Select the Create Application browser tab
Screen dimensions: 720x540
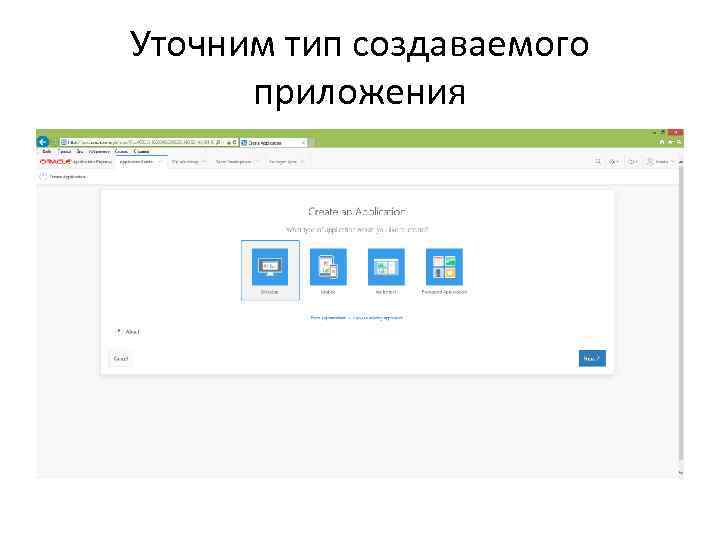[x=271, y=143]
